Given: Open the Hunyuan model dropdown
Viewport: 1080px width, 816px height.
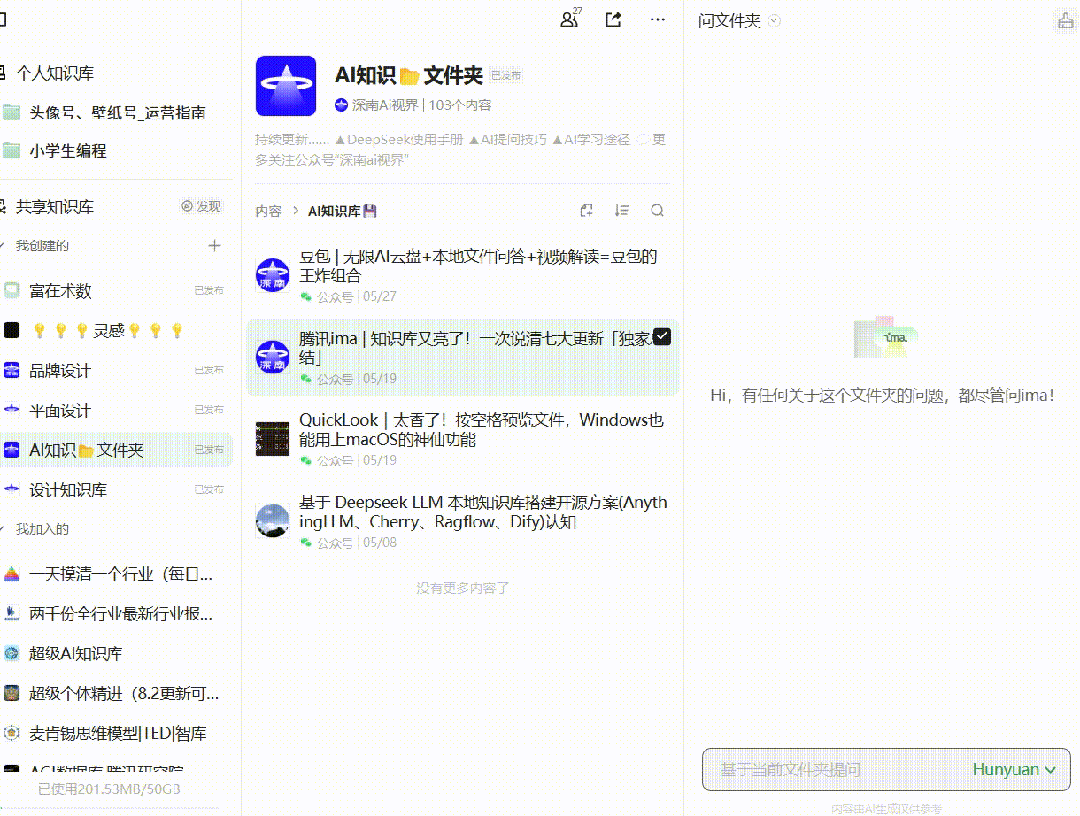Looking at the screenshot, I should [1014, 769].
